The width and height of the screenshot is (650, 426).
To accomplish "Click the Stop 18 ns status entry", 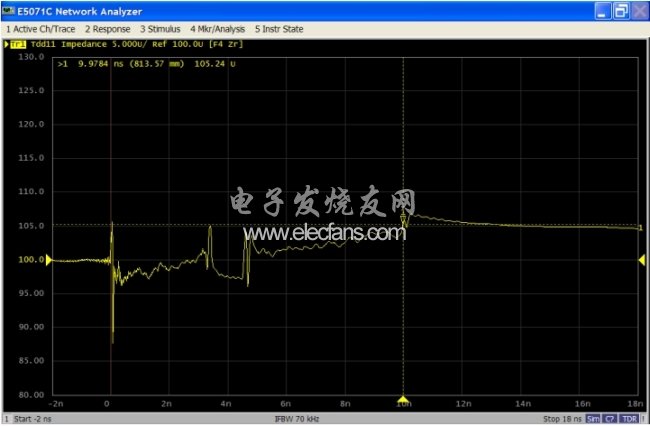I will tap(562, 419).
